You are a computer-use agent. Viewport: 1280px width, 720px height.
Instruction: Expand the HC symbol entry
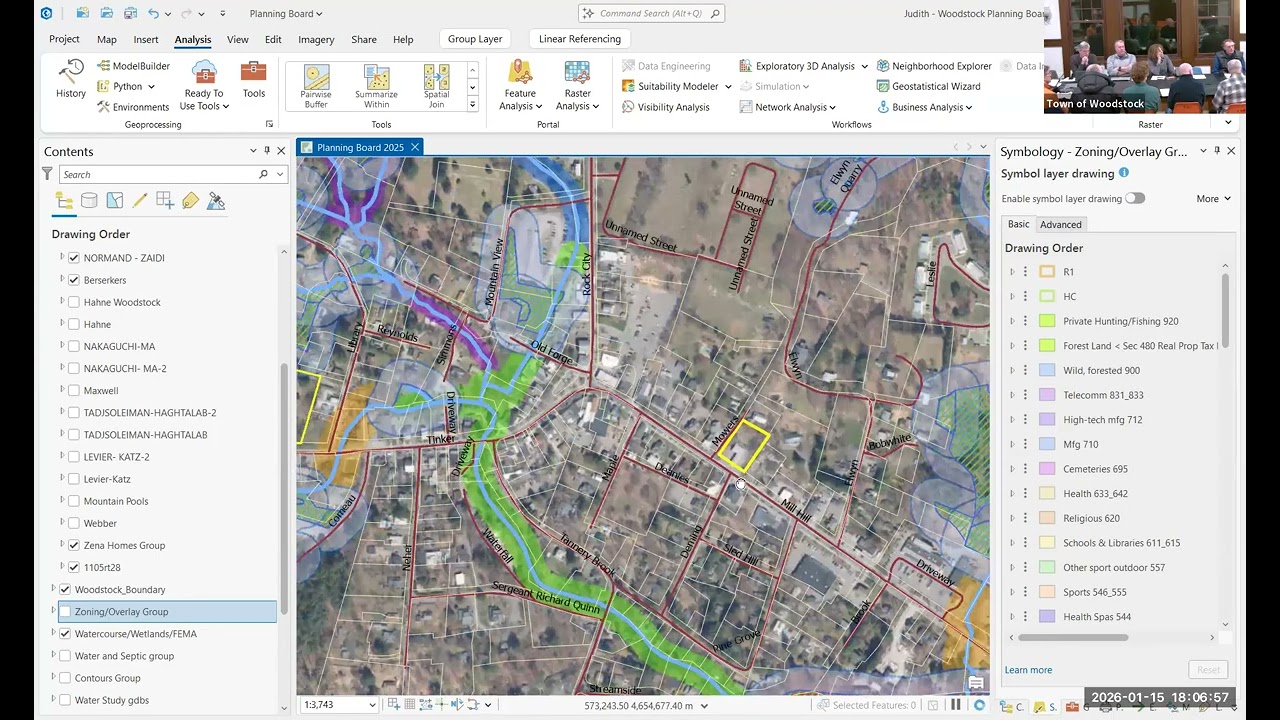point(1012,296)
